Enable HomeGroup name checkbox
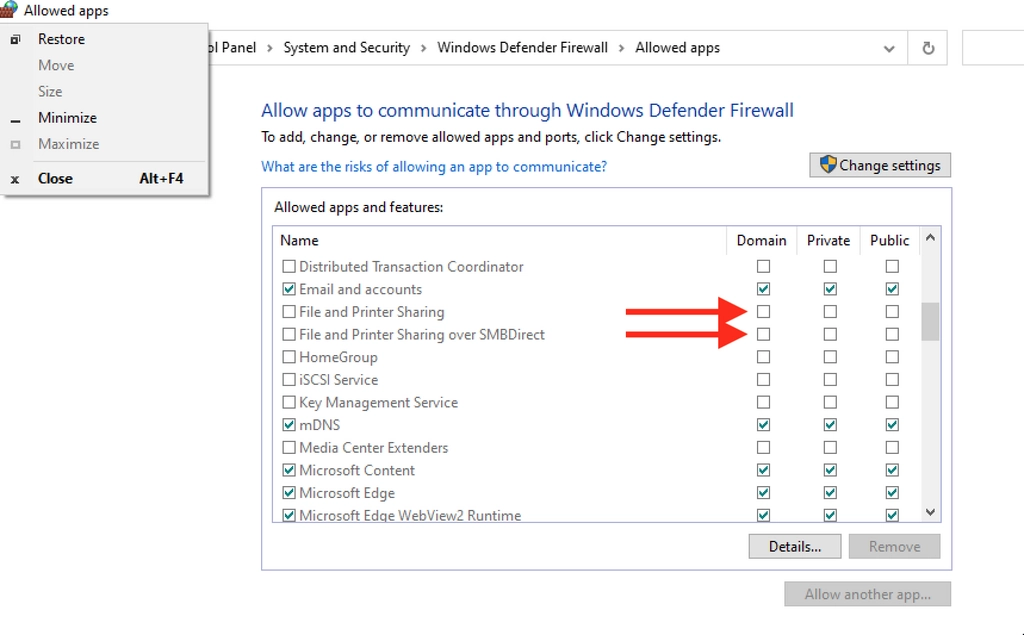Viewport: 1024px width, 635px height. point(289,357)
